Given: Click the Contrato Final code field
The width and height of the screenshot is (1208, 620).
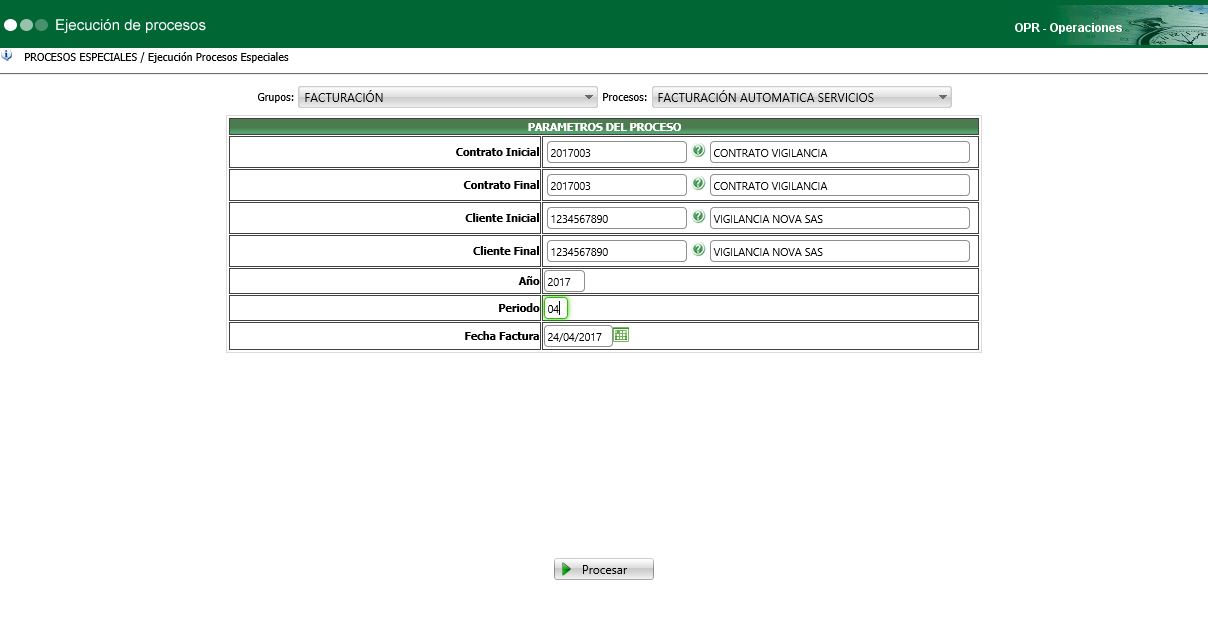Looking at the screenshot, I should click(617, 185).
